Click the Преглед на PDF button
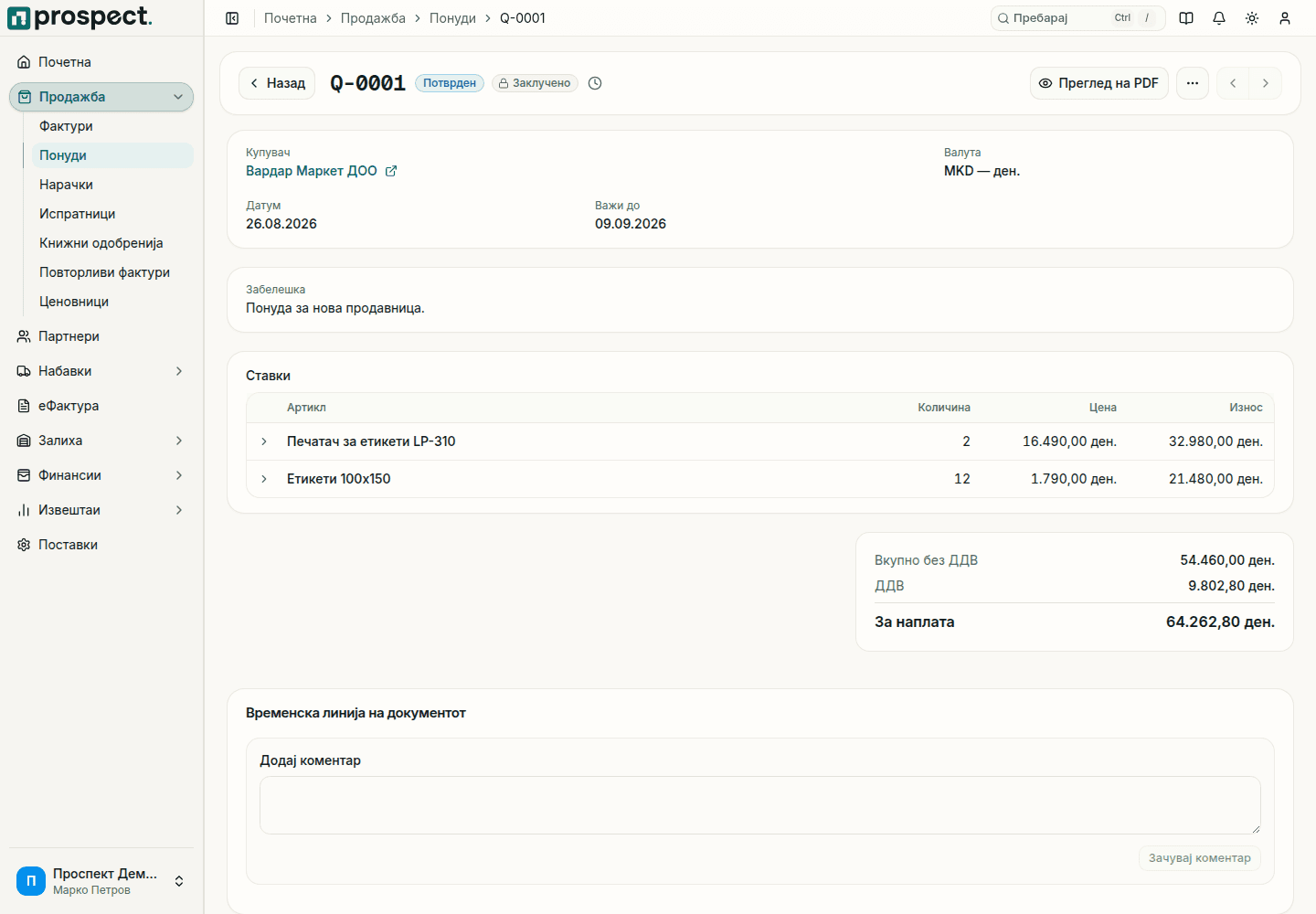This screenshot has width=1316, height=914. point(1099,83)
